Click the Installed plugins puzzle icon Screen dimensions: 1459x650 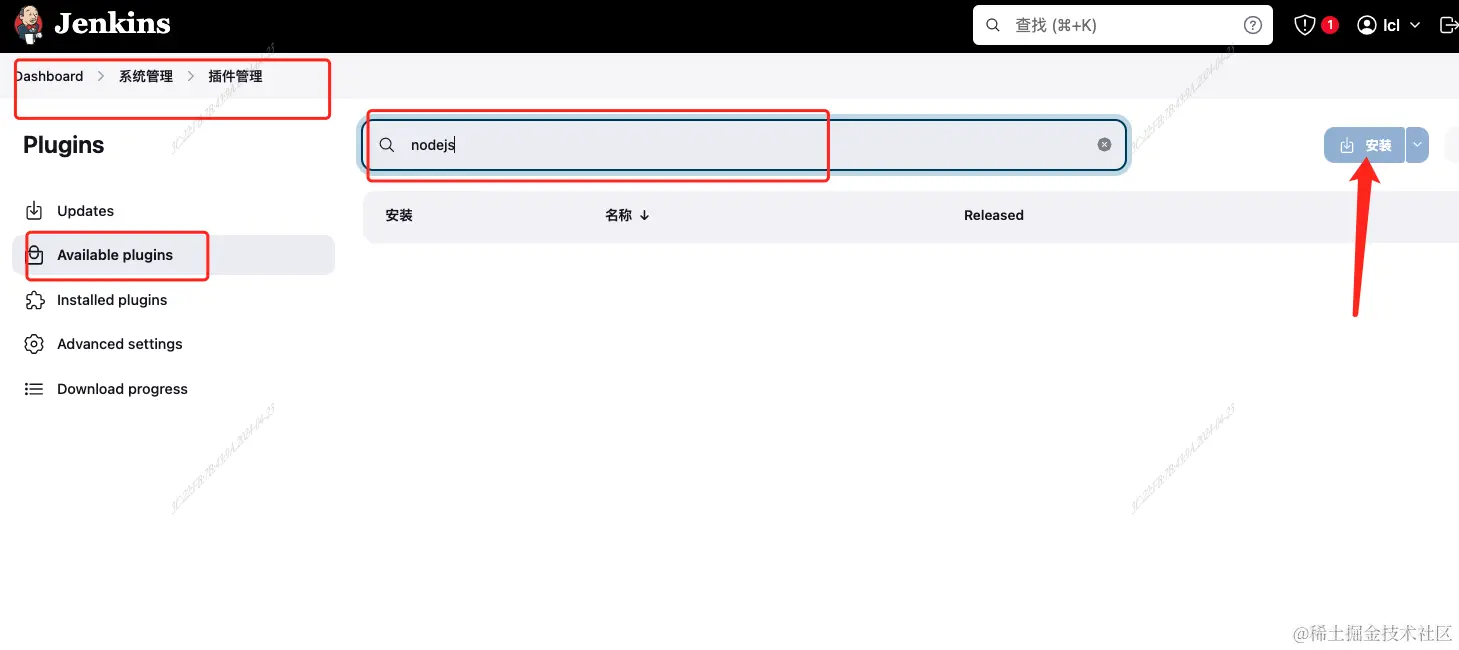[x=34, y=300]
